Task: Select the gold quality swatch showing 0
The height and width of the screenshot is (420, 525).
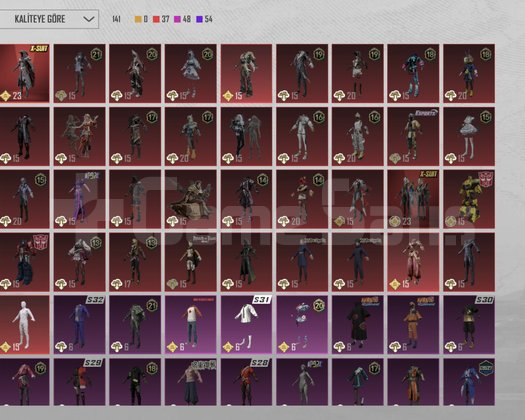Action: point(138,19)
